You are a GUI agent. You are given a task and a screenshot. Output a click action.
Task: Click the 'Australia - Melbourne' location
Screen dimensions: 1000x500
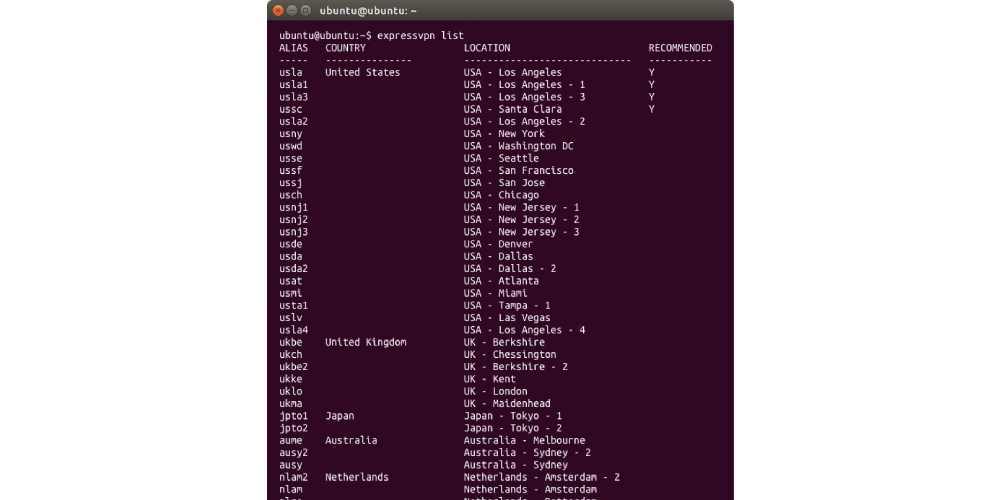[524, 441]
